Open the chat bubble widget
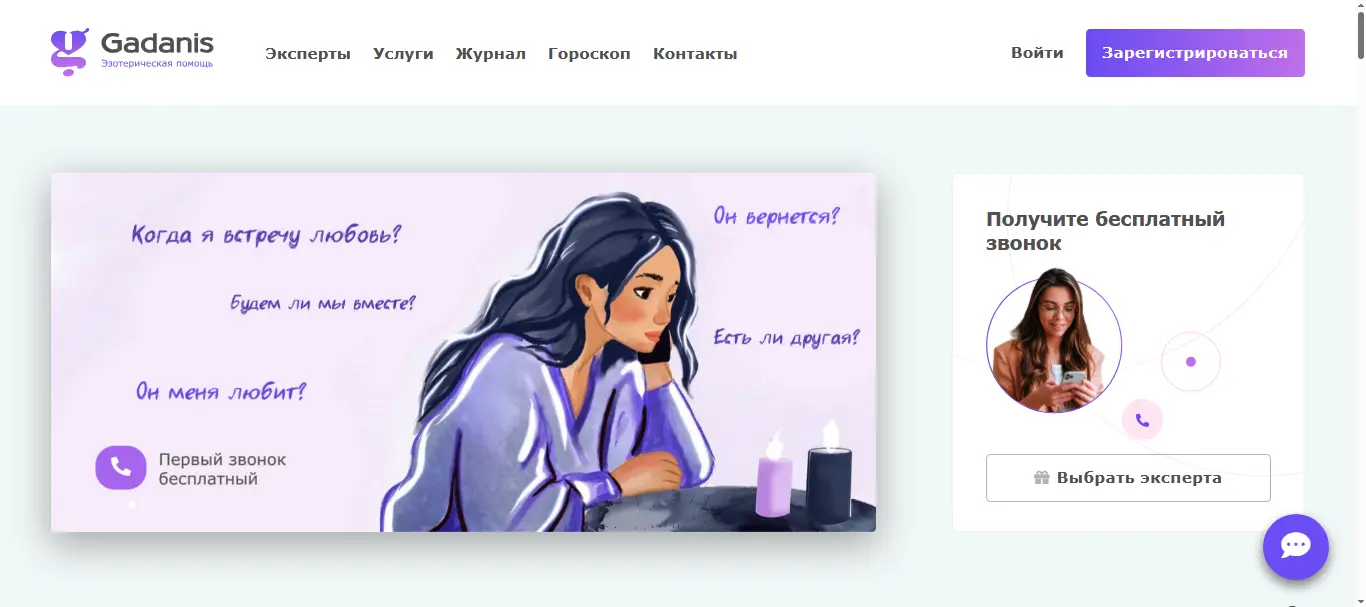 (x=1296, y=546)
